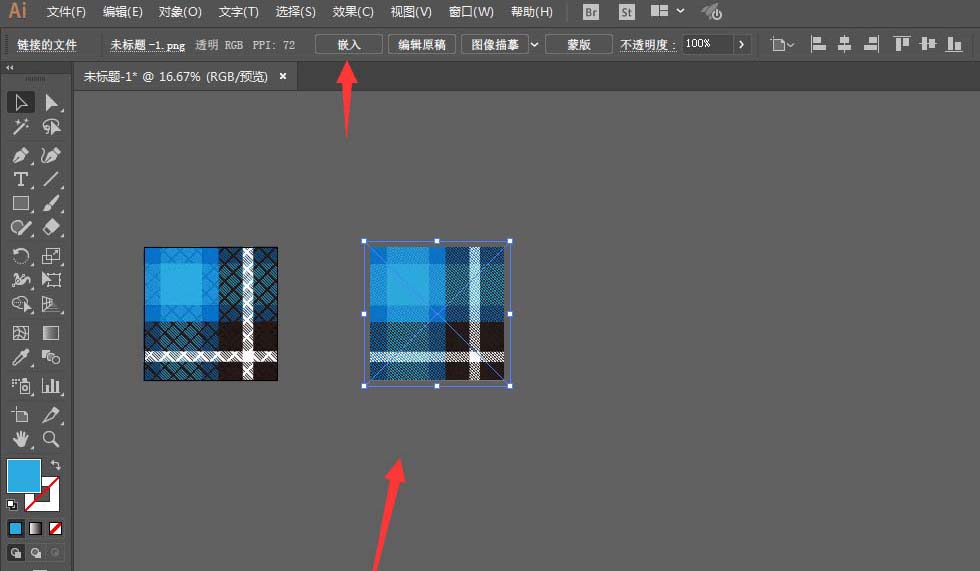980x571 pixels.
Task: Switch to Draw Behind mode
Action: pyautogui.click(x=36, y=553)
